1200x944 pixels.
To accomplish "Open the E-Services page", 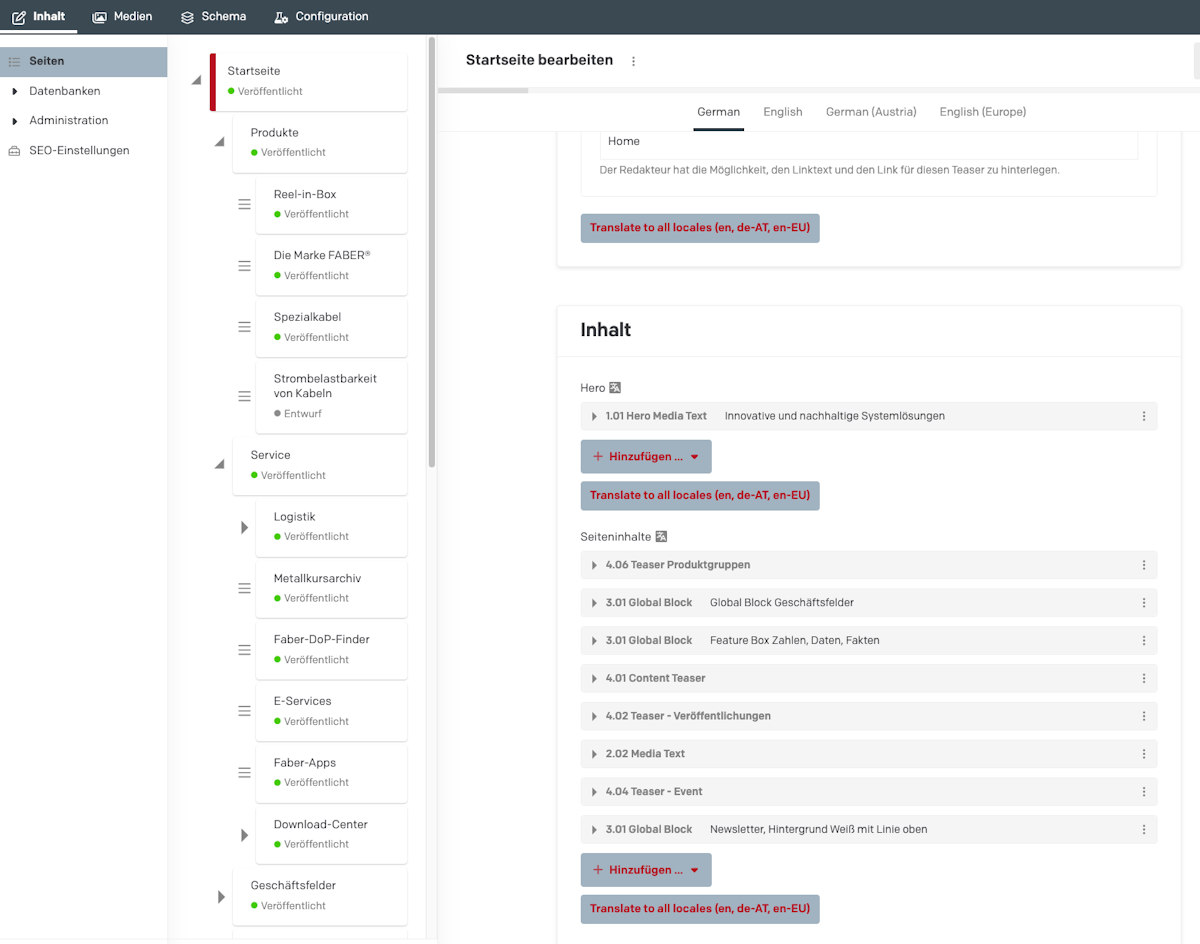I will (331, 711).
